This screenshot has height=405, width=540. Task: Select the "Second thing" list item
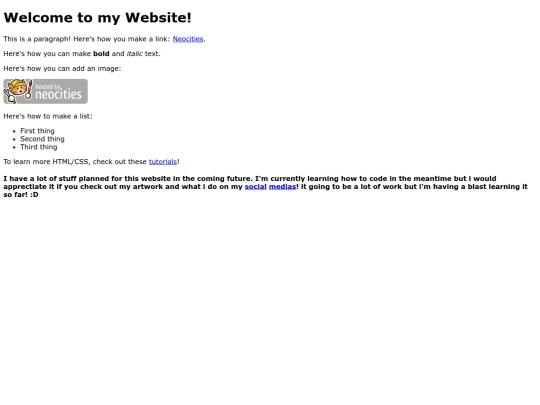(x=42, y=139)
